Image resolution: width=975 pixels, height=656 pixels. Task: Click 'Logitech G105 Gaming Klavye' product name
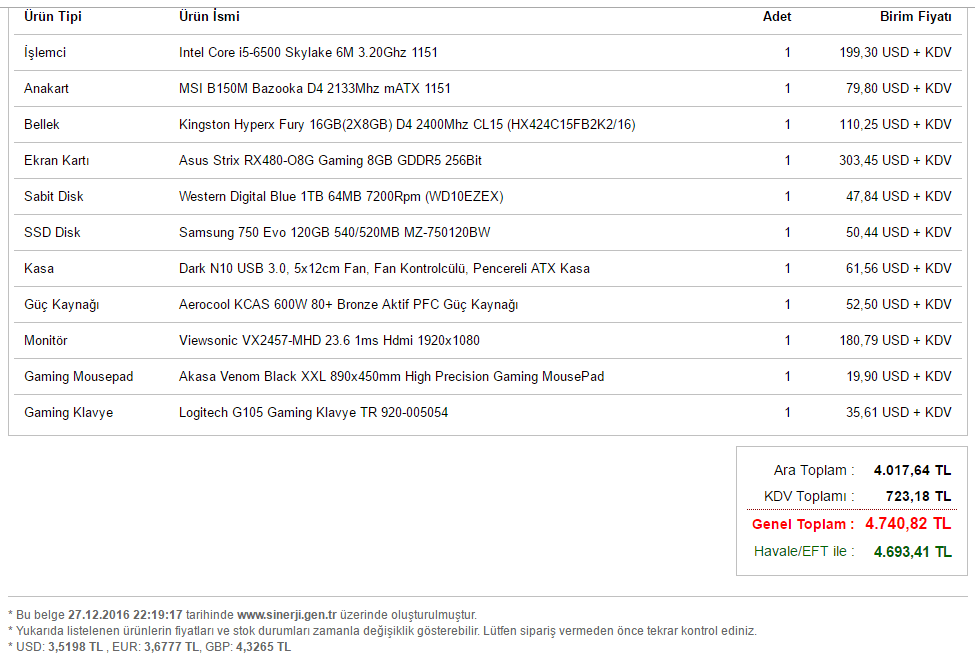(x=313, y=413)
